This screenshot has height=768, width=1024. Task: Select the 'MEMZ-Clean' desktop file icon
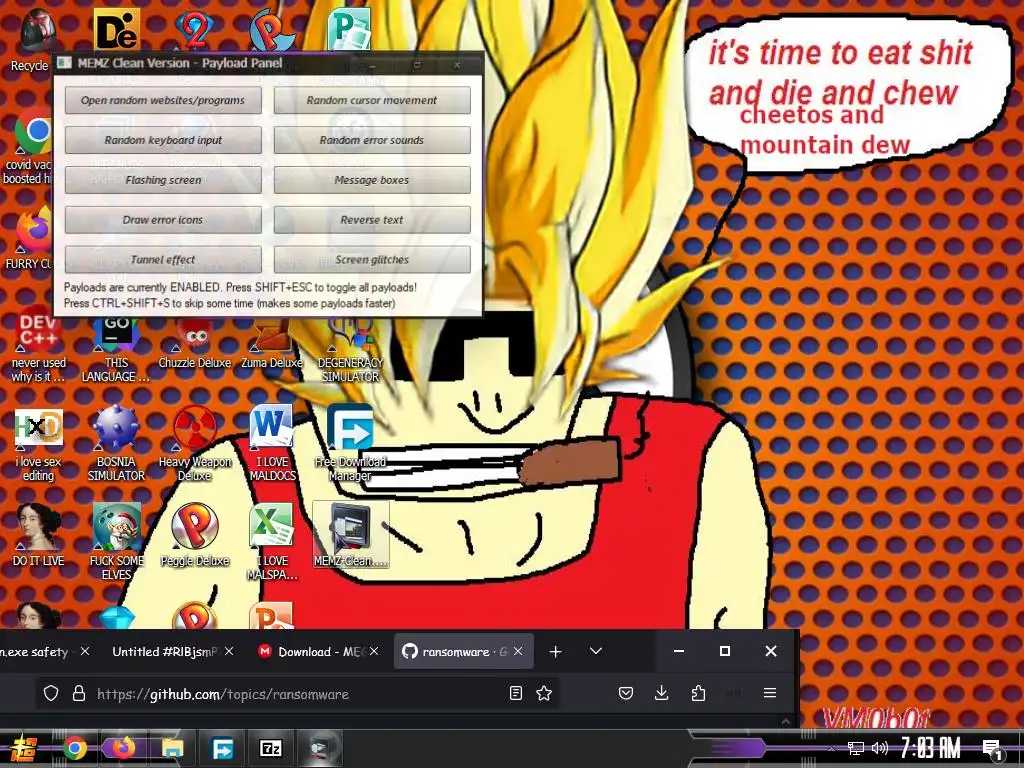click(x=351, y=536)
